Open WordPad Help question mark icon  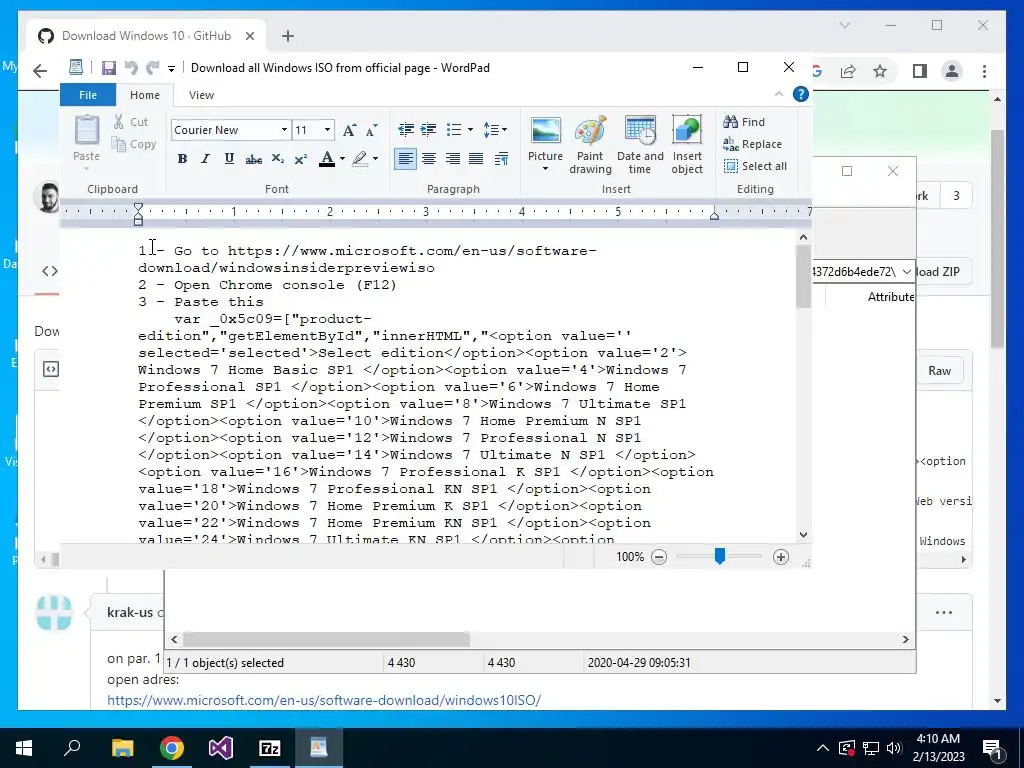pyautogui.click(x=801, y=94)
